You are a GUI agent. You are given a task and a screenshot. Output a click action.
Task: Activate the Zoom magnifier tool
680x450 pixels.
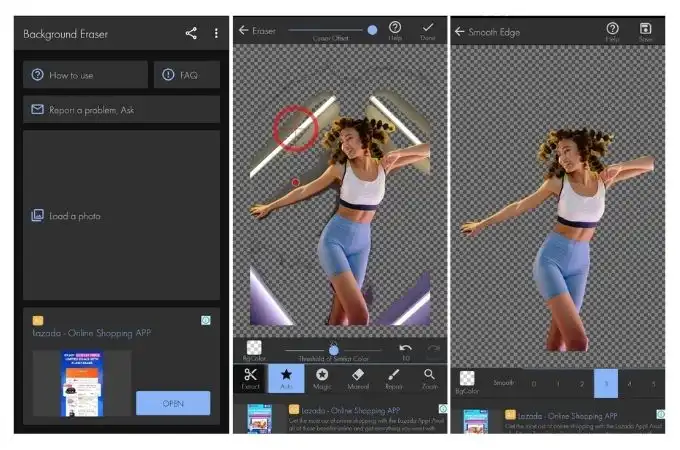click(x=429, y=378)
